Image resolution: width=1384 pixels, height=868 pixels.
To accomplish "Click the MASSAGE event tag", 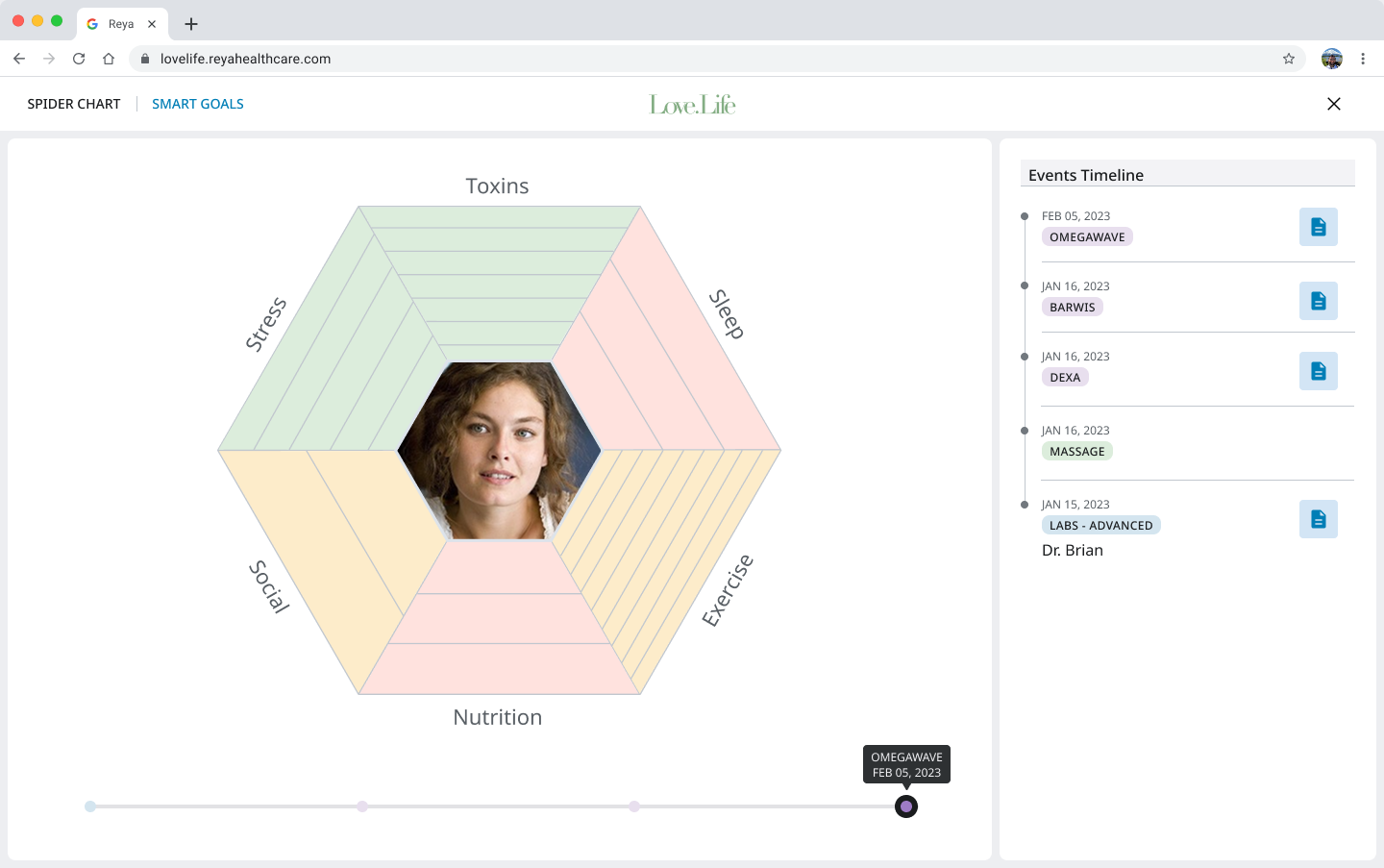I will [1076, 452].
